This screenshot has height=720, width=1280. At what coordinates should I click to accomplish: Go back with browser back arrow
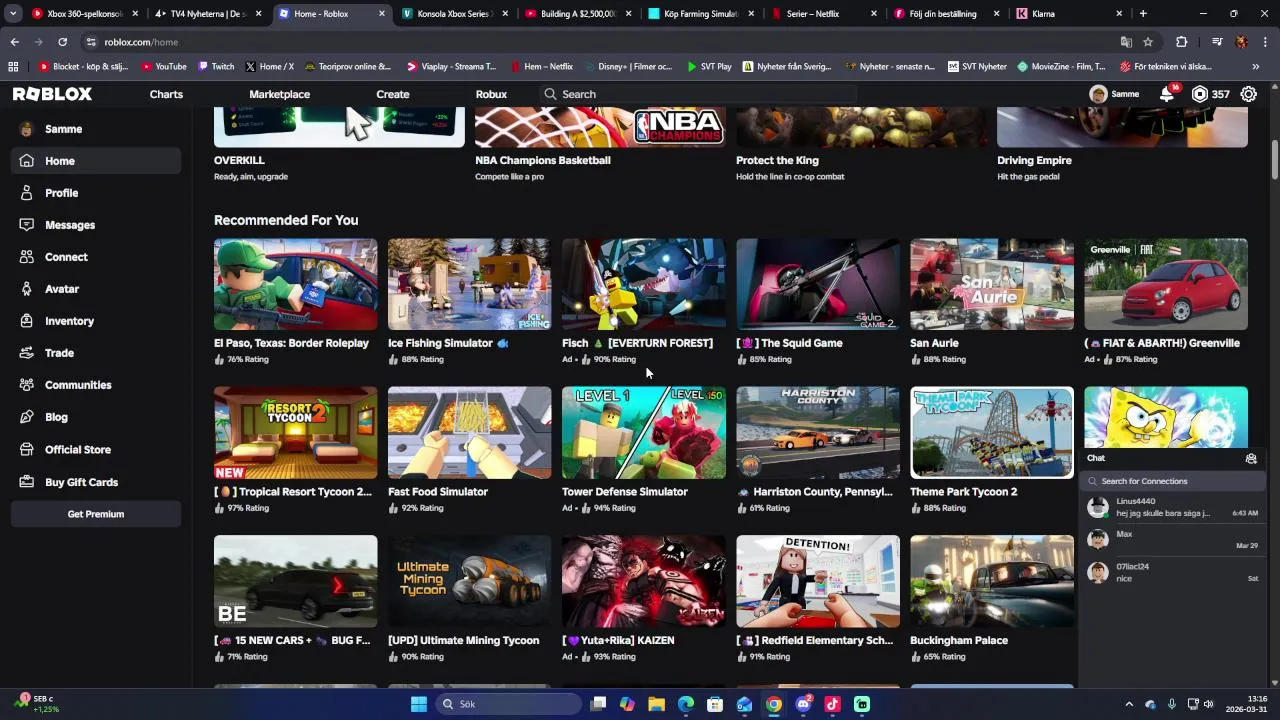pyautogui.click(x=14, y=42)
